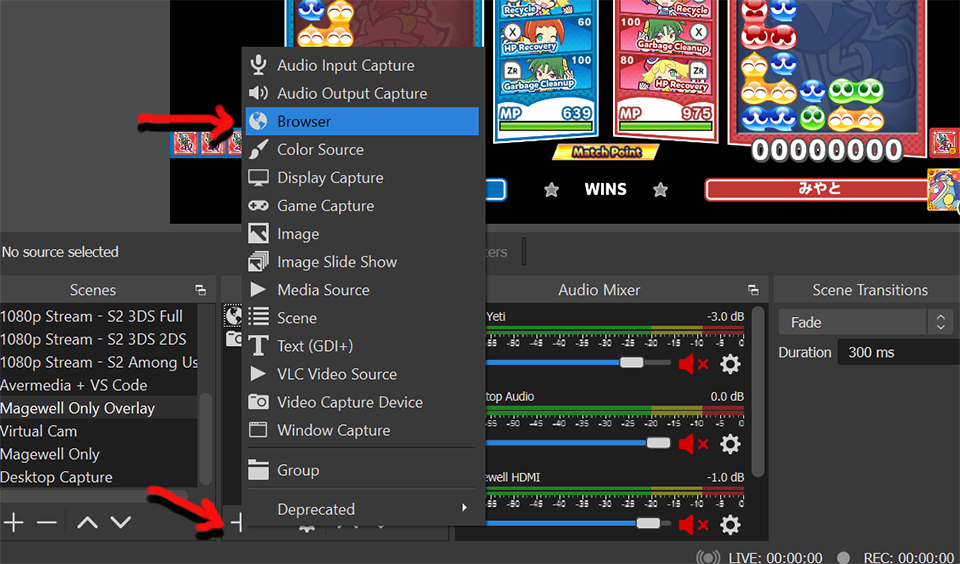Select scene 1080p Stream - S2 3DS Full
Image resolution: width=960 pixels, height=564 pixels.
pos(99,317)
